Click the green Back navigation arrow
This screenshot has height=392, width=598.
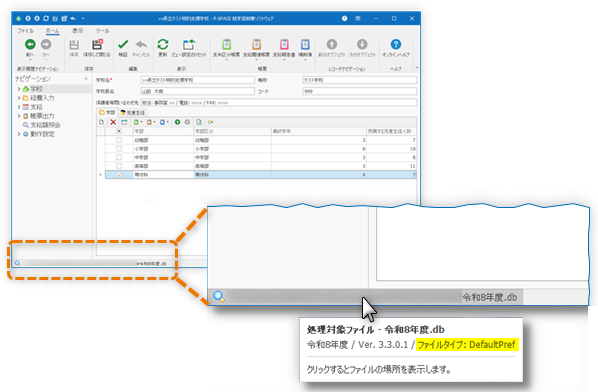(x=30, y=45)
